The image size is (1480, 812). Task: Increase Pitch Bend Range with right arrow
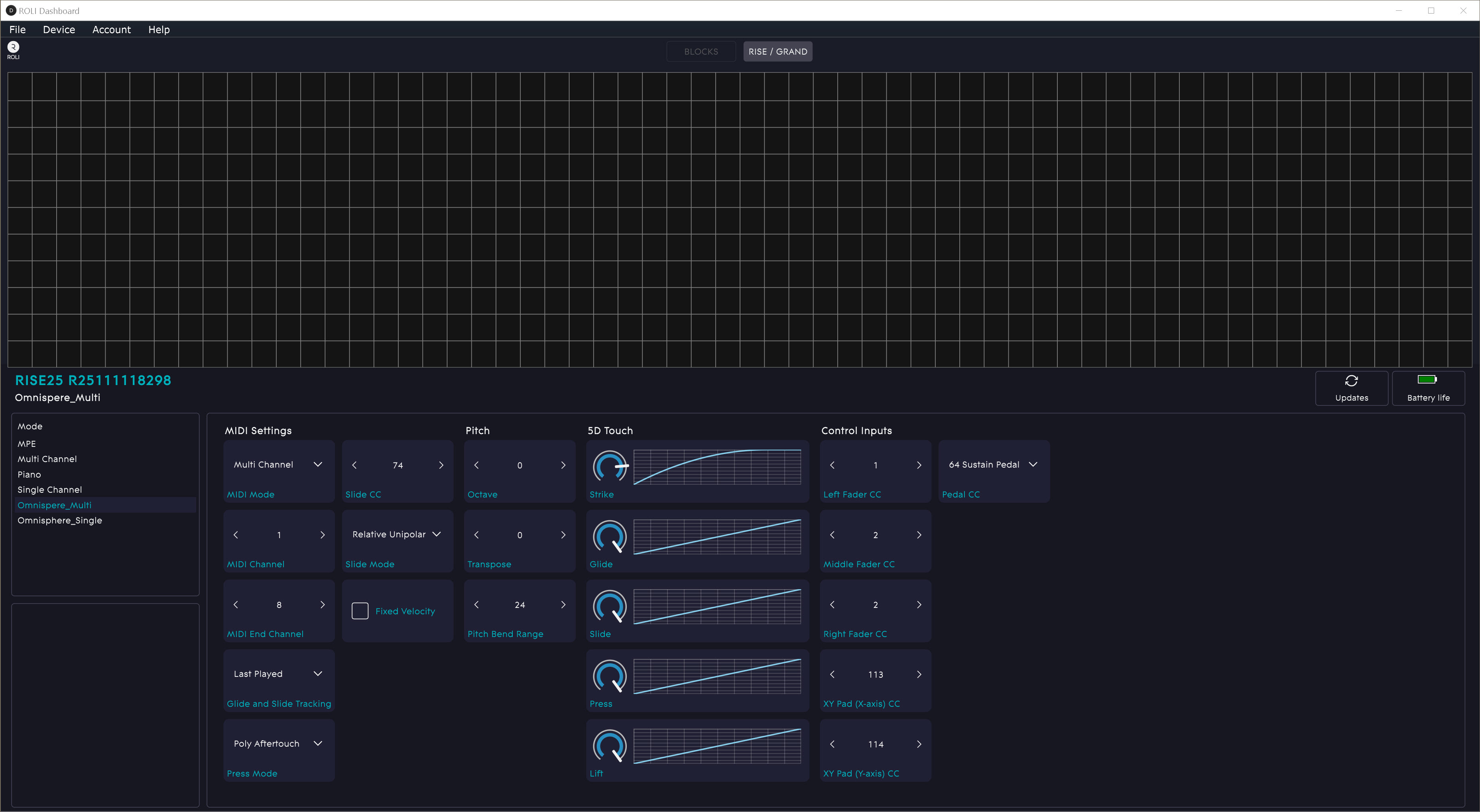coord(563,605)
